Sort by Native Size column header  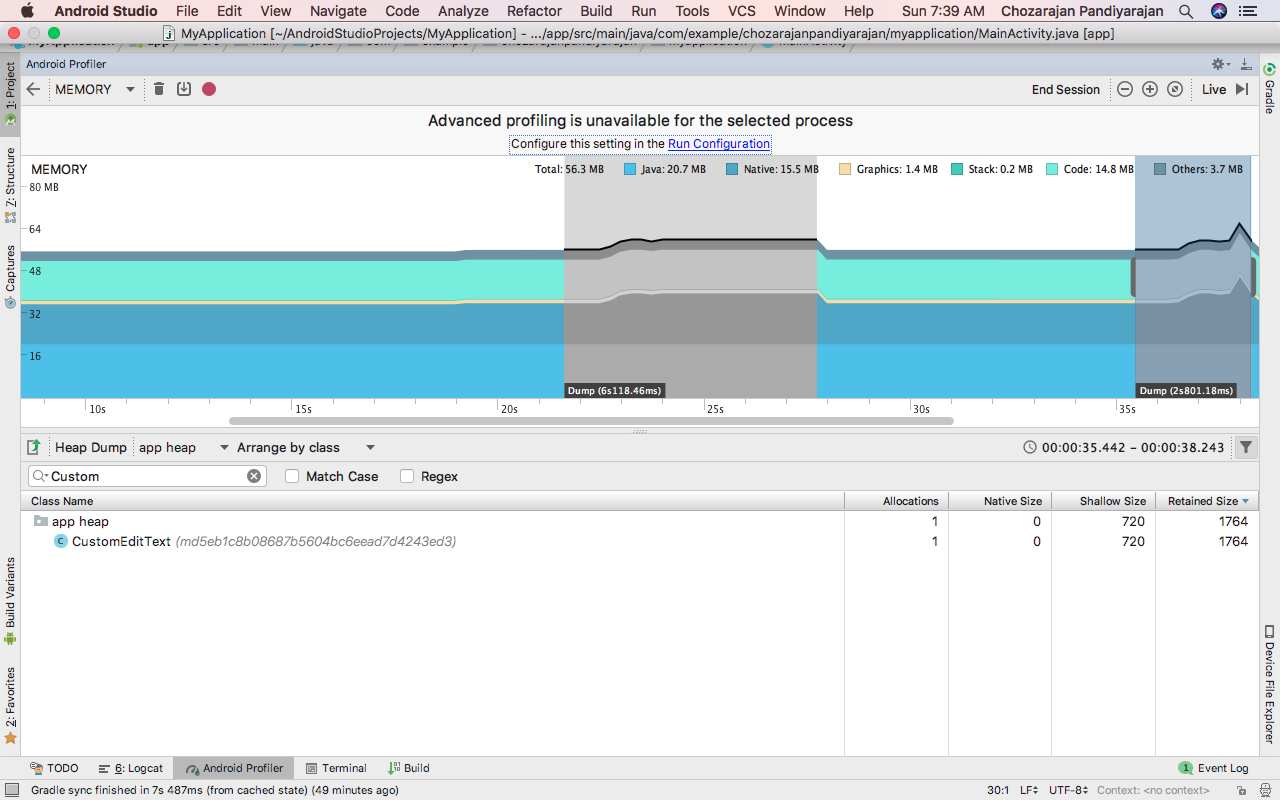[x=999, y=501]
